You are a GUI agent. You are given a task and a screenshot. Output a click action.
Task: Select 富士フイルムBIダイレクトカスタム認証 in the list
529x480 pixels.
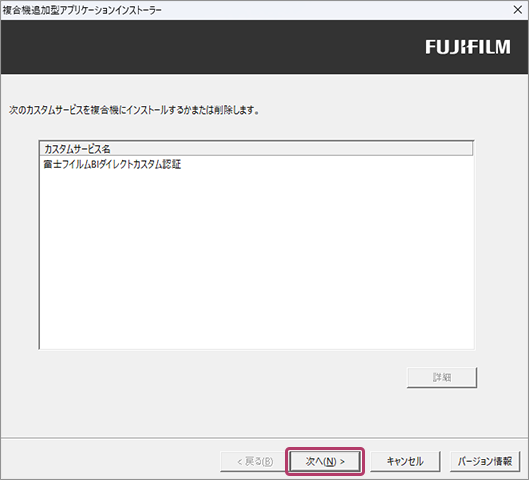pyautogui.click(x=112, y=164)
